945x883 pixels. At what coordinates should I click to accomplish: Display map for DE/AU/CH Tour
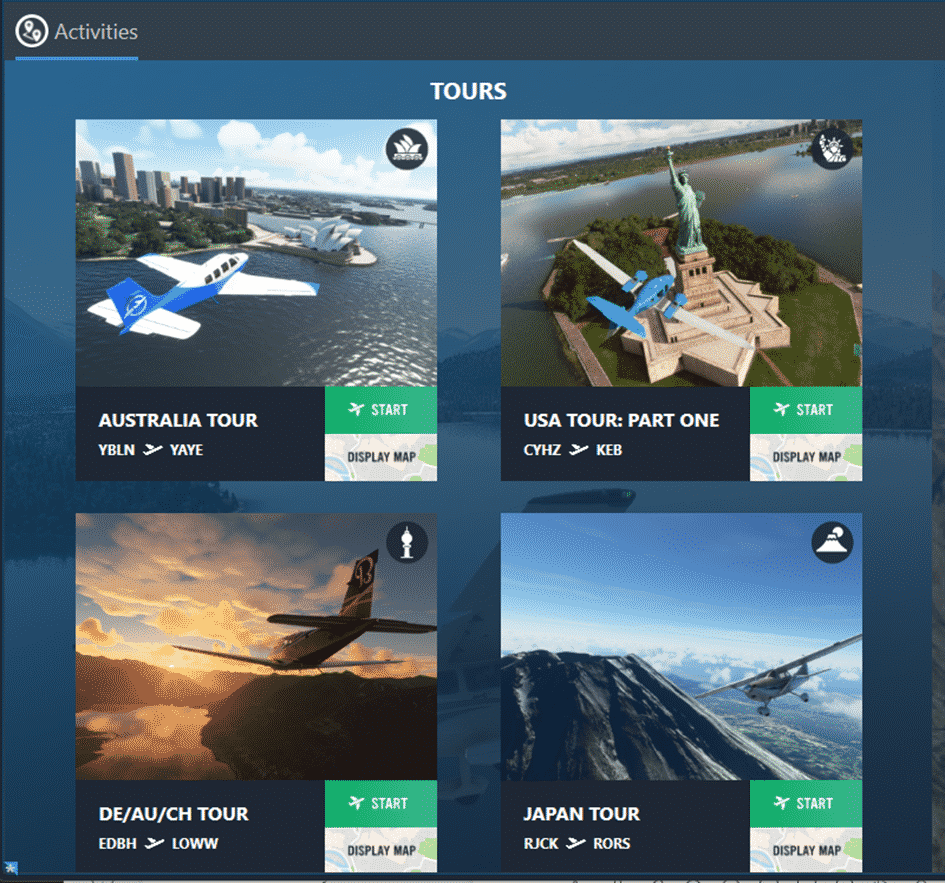[381, 850]
